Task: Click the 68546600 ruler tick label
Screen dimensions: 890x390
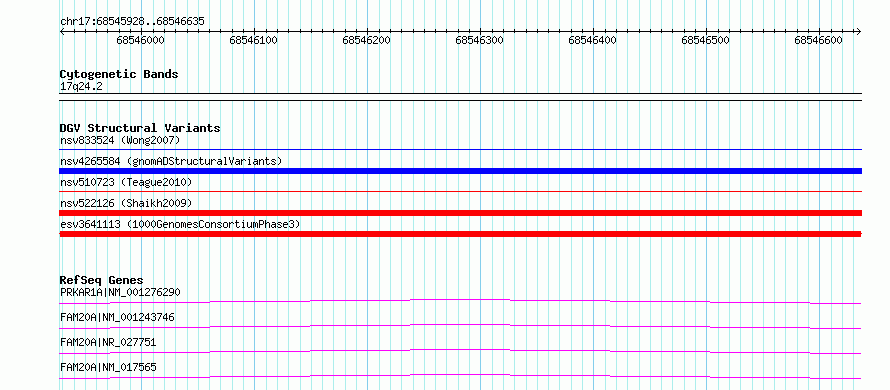Action: click(x=818, y=40)
